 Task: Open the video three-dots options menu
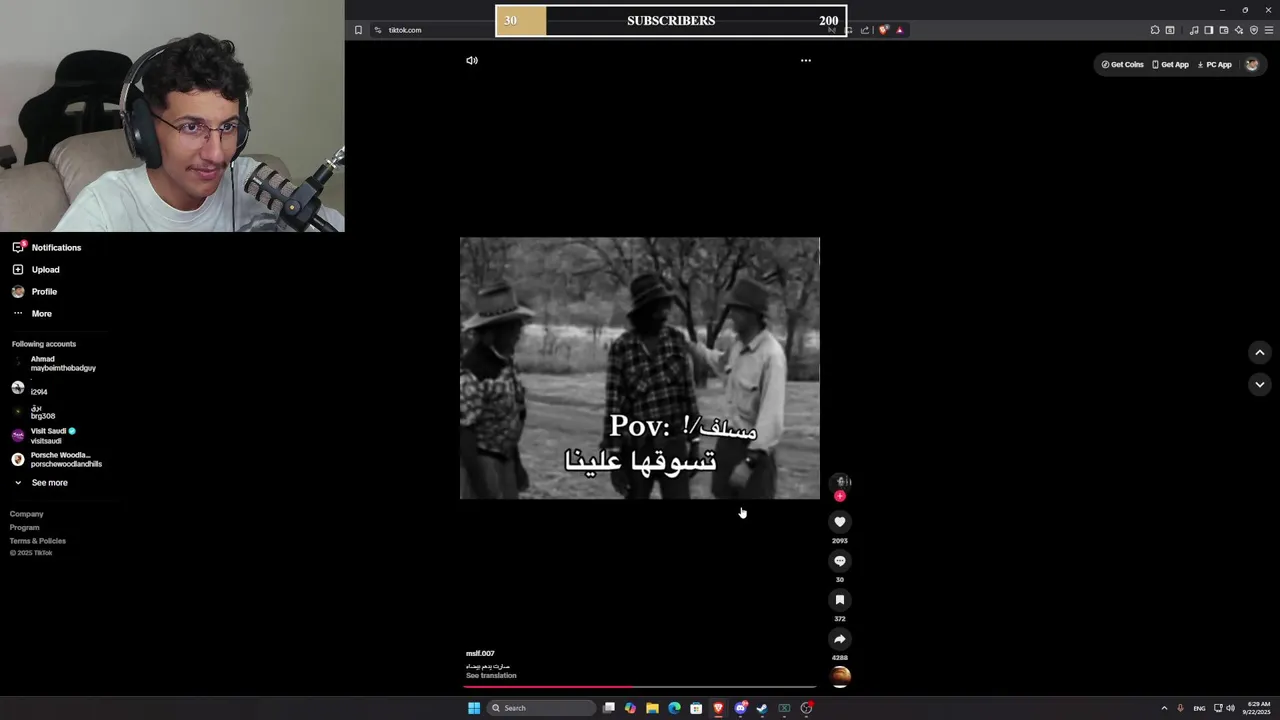(x=806, y=60)
